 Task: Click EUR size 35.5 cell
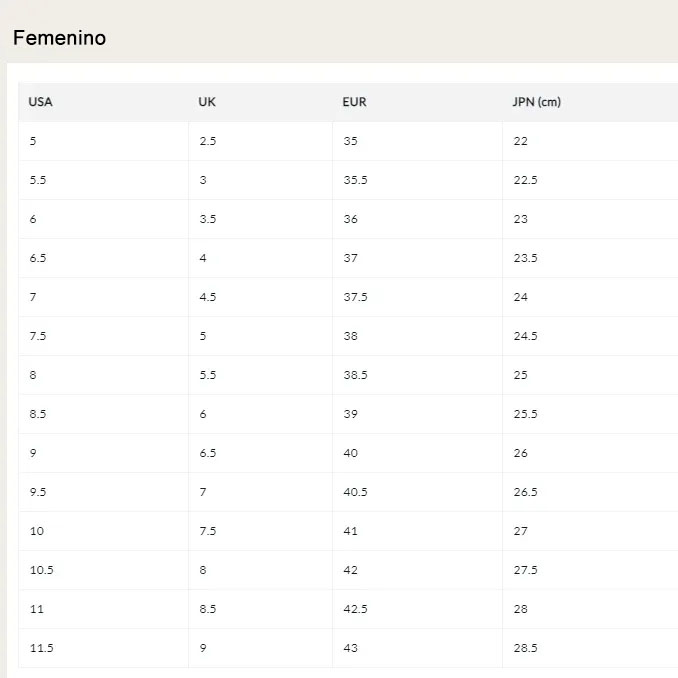(417, 180)
